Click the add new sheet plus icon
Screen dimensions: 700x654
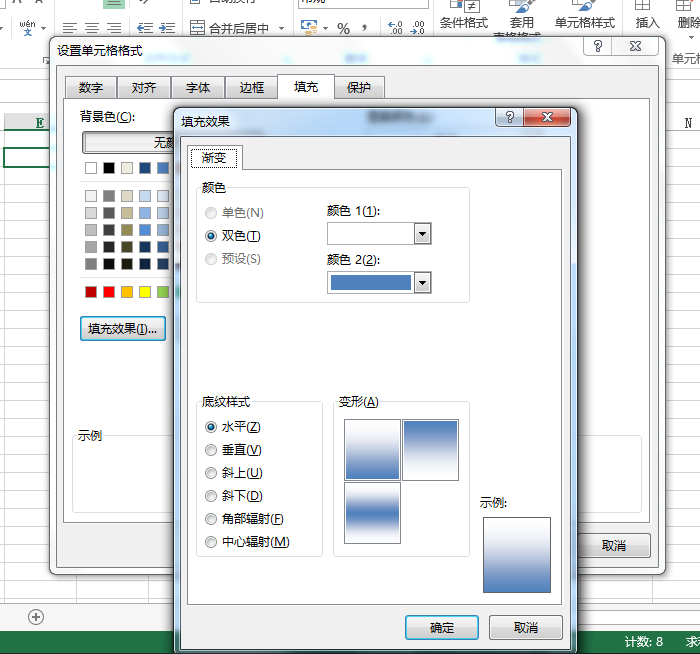(x=36, y=617)
